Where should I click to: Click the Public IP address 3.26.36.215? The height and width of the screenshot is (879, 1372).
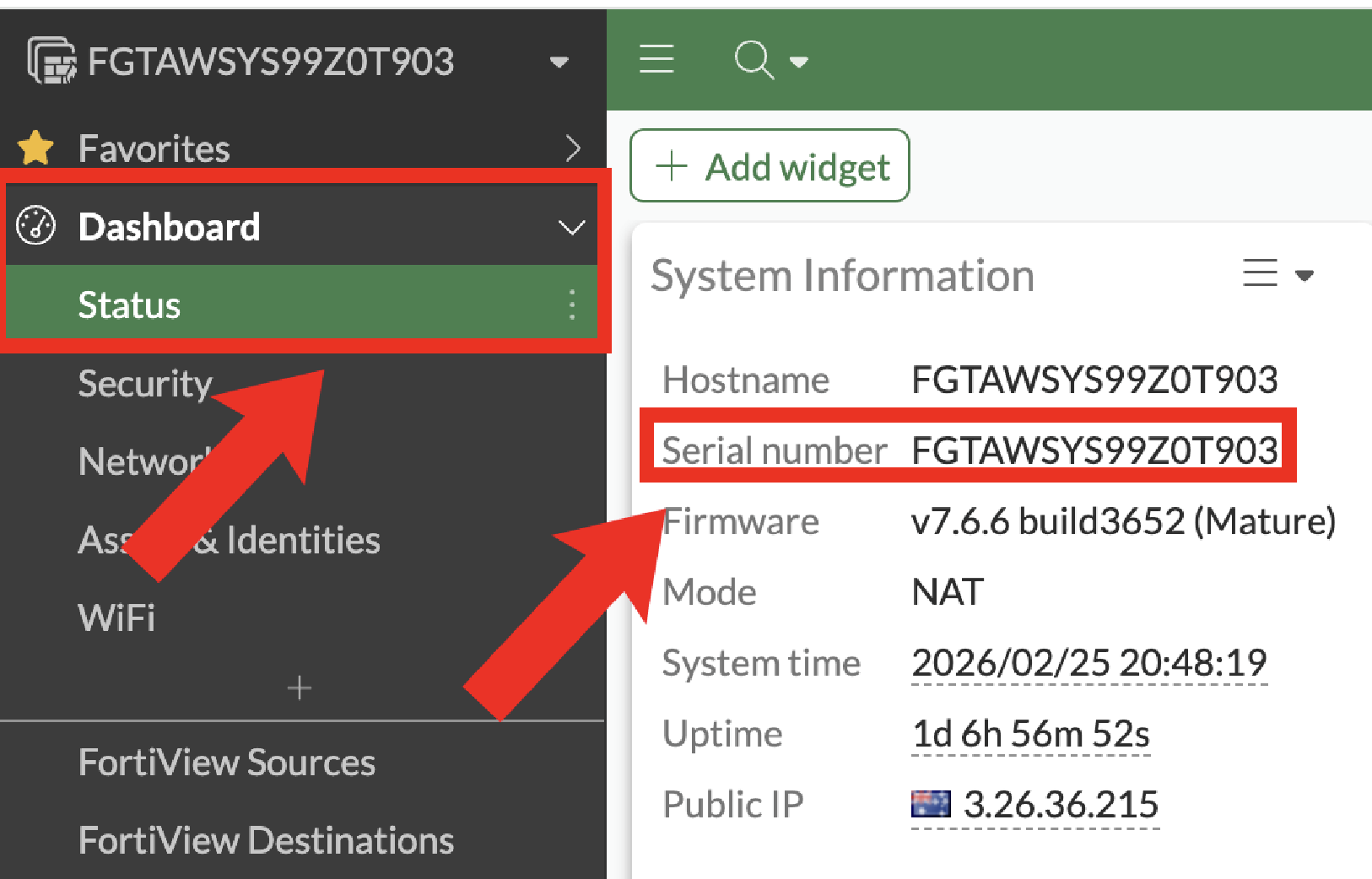(1060, 804)
